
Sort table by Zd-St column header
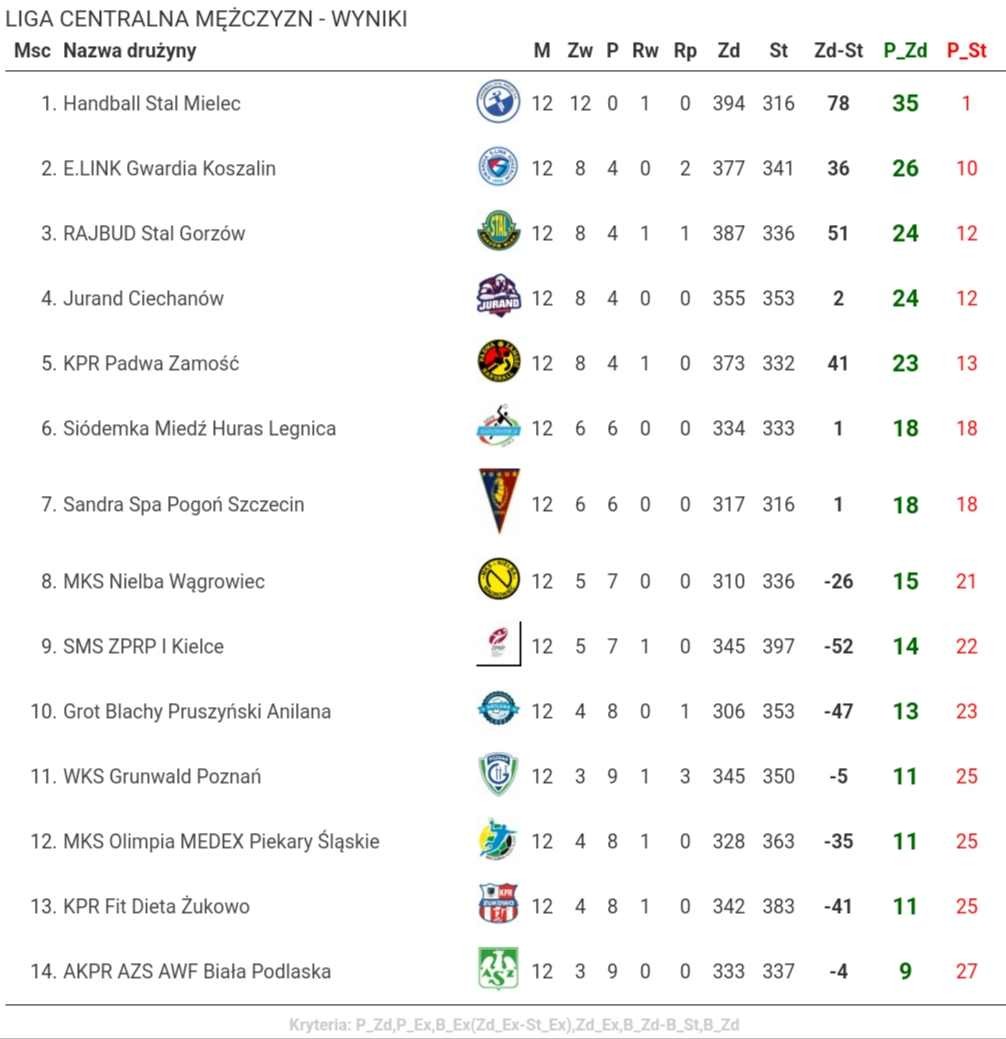(838, 50)
